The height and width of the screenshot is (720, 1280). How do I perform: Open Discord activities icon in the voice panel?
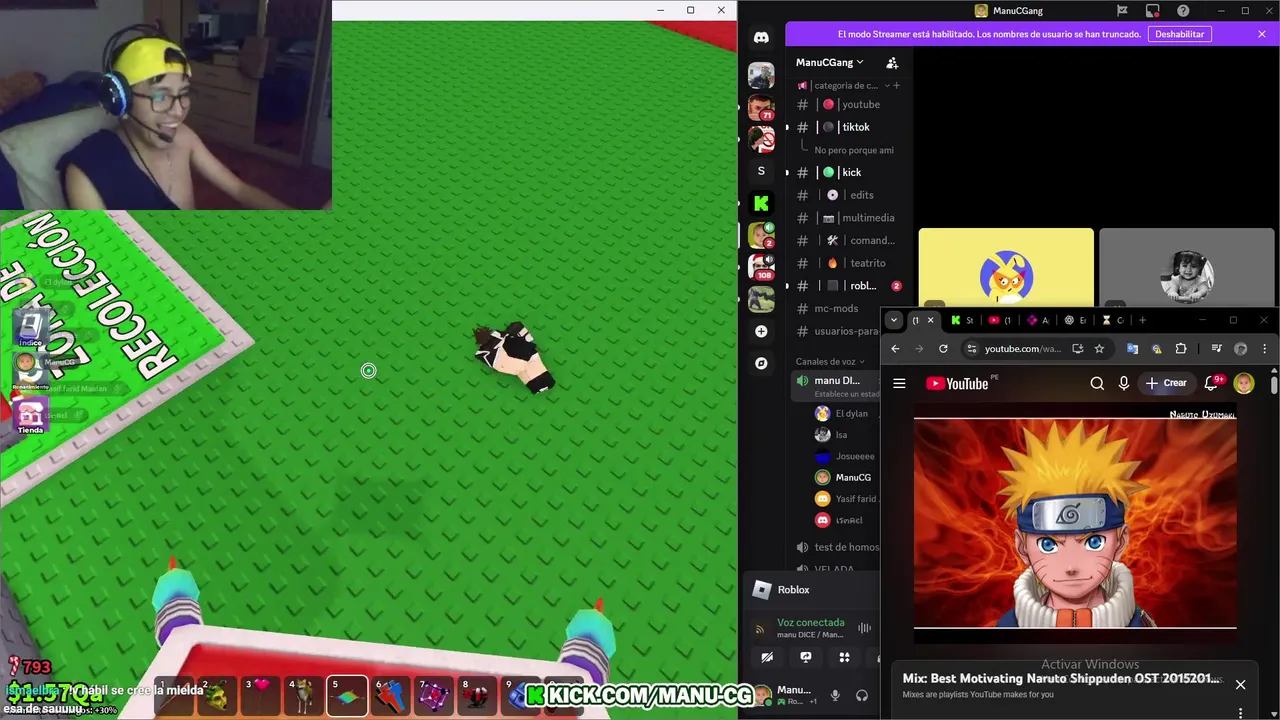[x=844, y=657]
